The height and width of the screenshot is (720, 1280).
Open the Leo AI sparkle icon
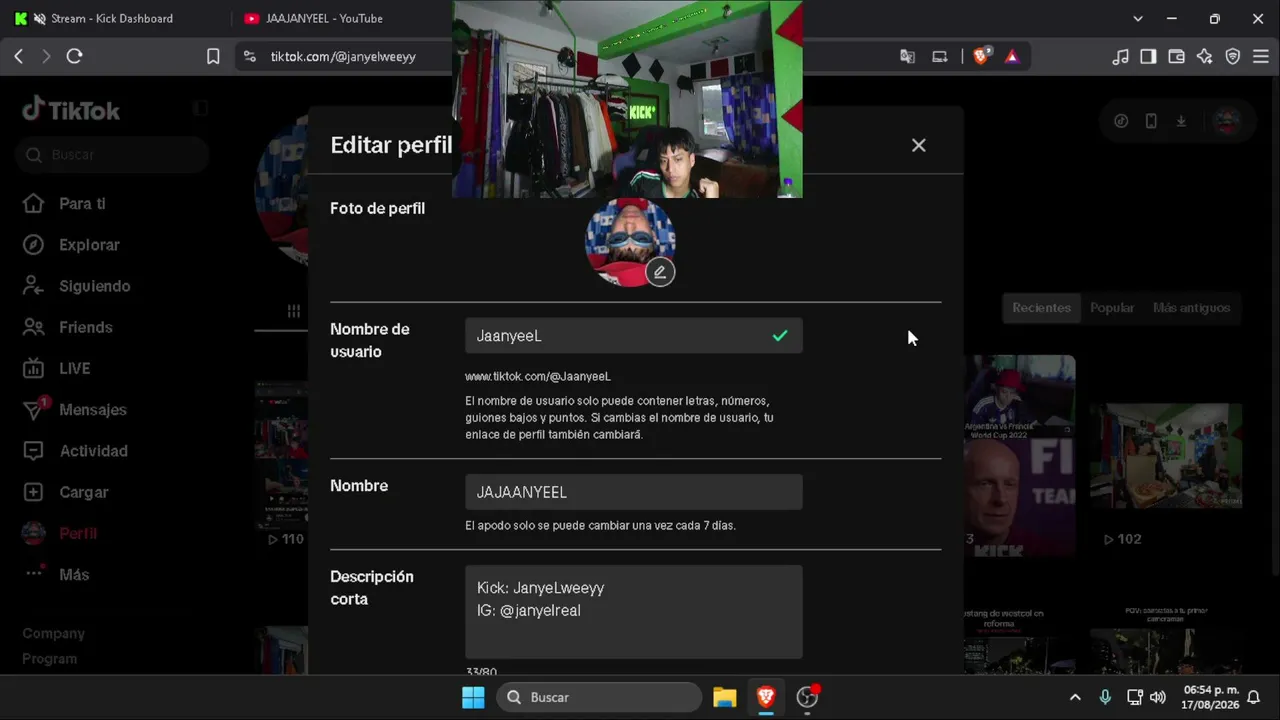pos(1204,57)
